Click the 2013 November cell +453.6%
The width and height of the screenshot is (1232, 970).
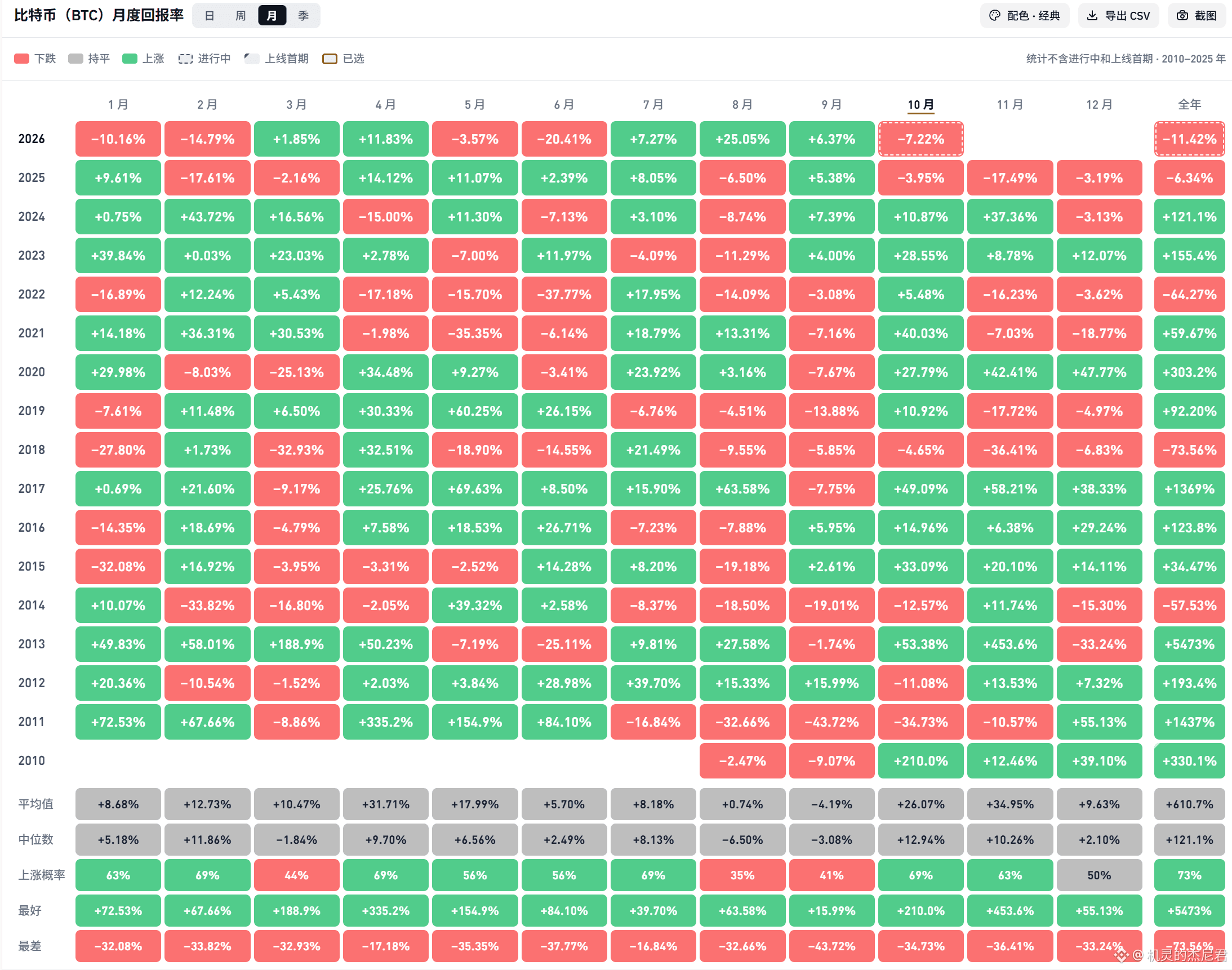[x=1010, y=644]
